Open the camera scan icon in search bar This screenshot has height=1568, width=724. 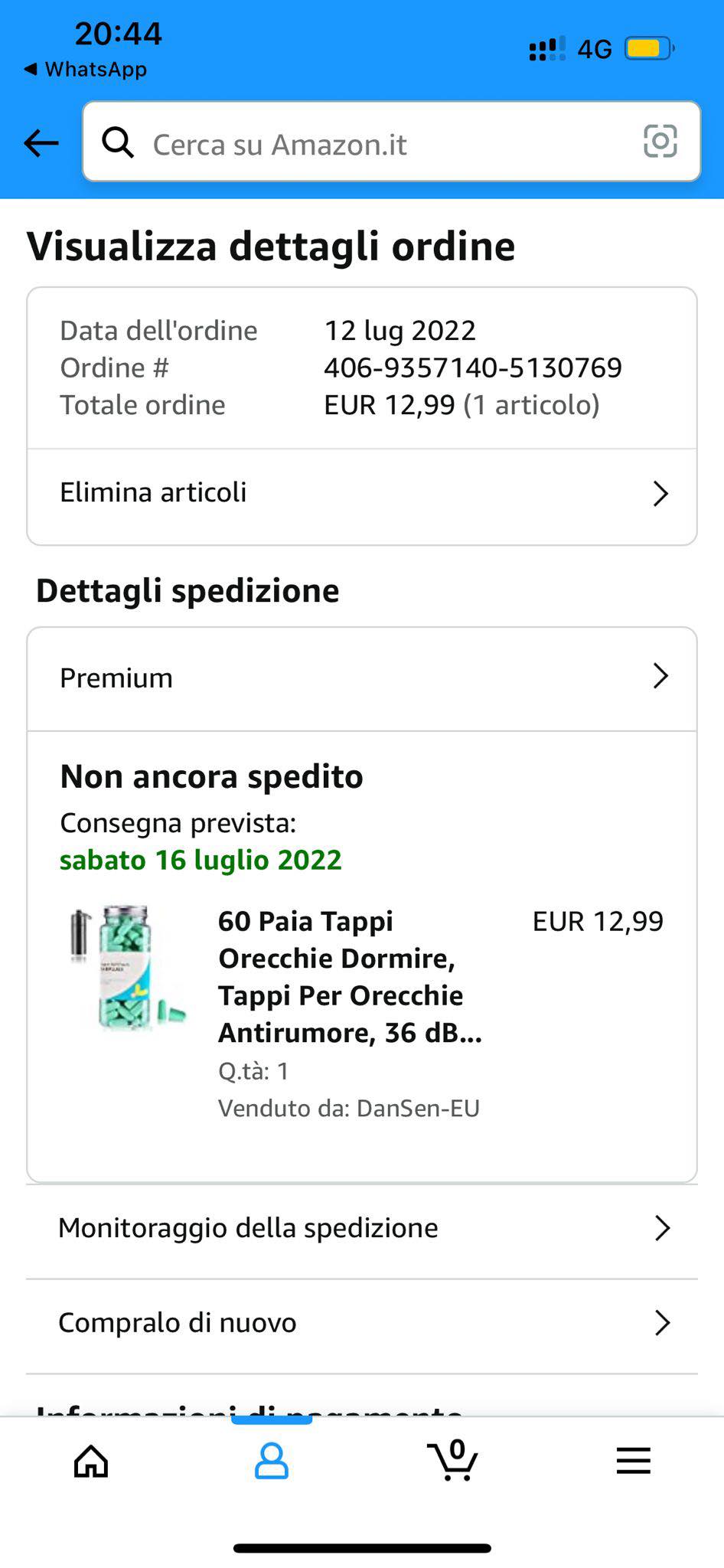660,141
